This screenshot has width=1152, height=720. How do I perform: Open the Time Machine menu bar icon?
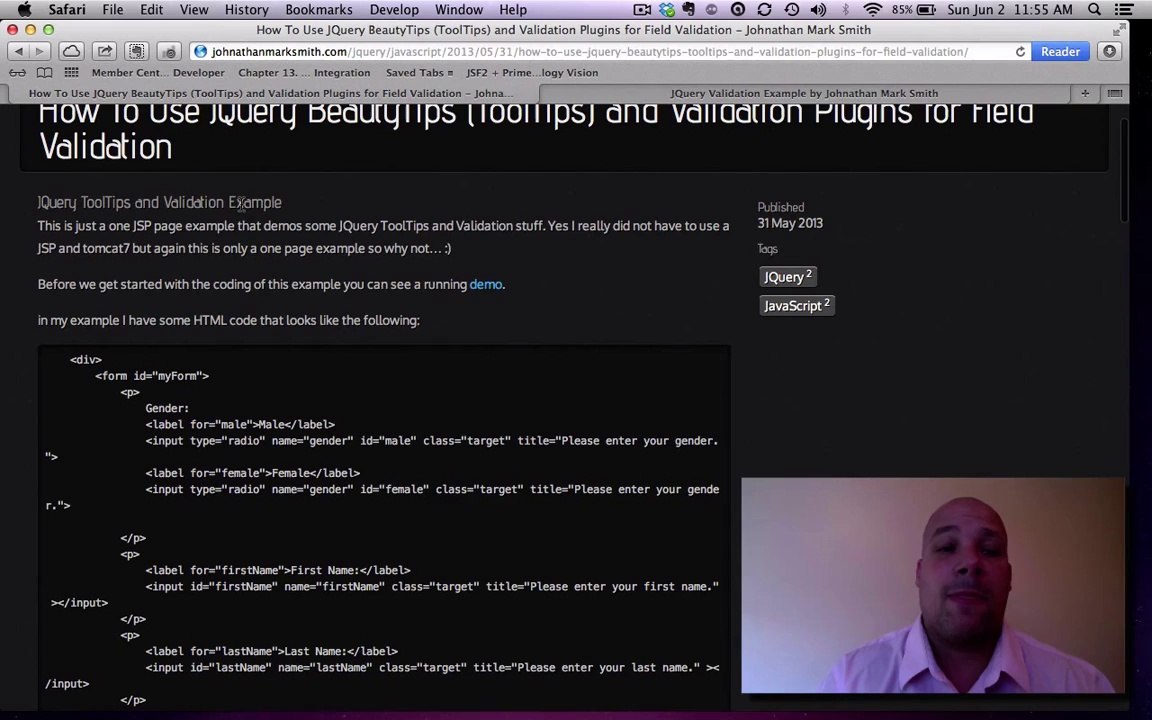point(791,10)
